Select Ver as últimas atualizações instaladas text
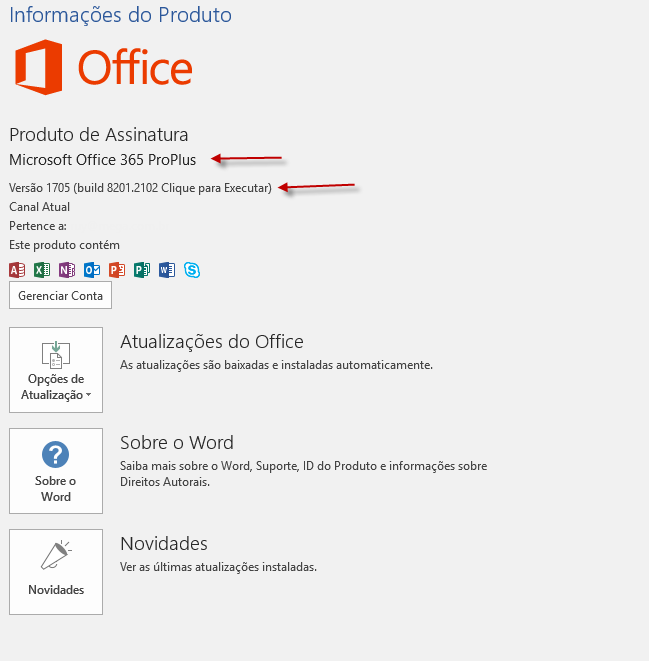Screen dimensions: 649x661 coord(218,567)
